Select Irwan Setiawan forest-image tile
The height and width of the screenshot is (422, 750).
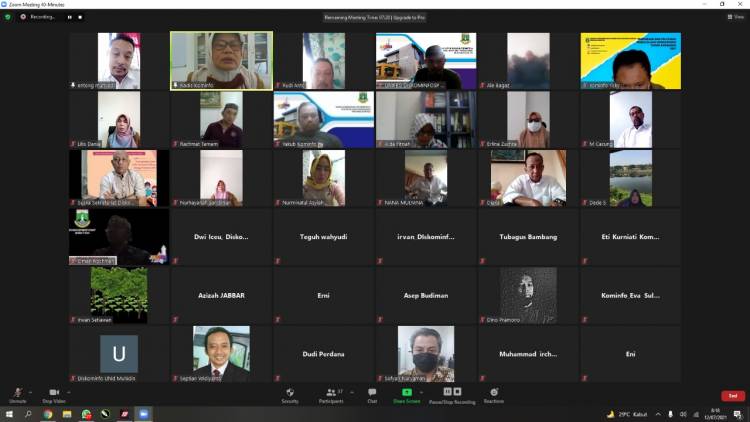pyautogui.click(x=119, y=295)
